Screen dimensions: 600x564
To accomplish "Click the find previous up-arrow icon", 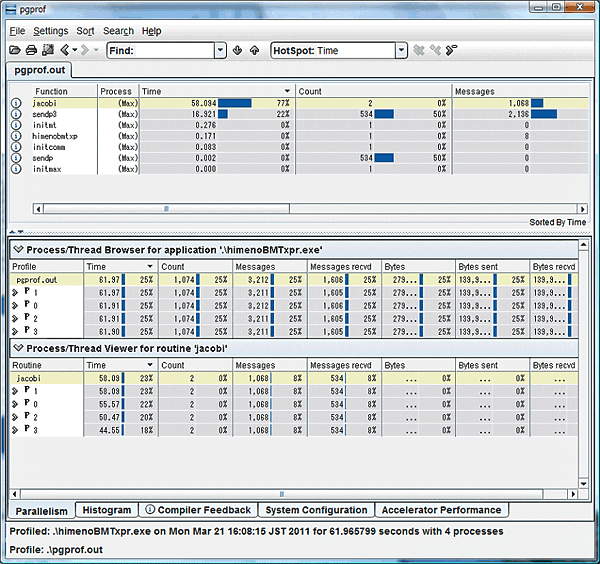I will pyautogui.click(x=255, y=50).
